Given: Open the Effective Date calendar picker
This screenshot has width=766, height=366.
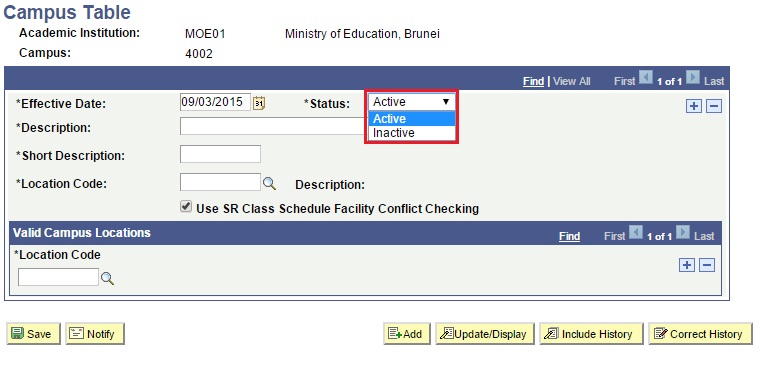Looking at the screenshot, I should [x=259, y=103].
